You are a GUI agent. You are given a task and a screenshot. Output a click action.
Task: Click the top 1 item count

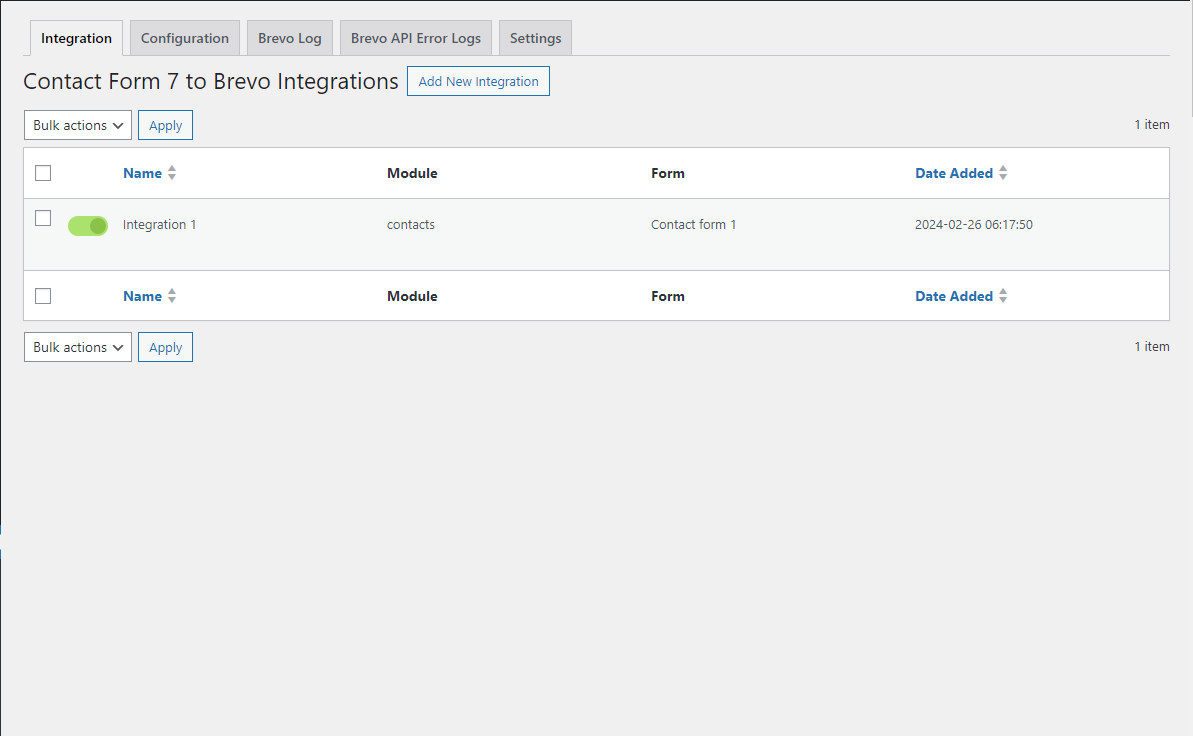(1152, 124)
